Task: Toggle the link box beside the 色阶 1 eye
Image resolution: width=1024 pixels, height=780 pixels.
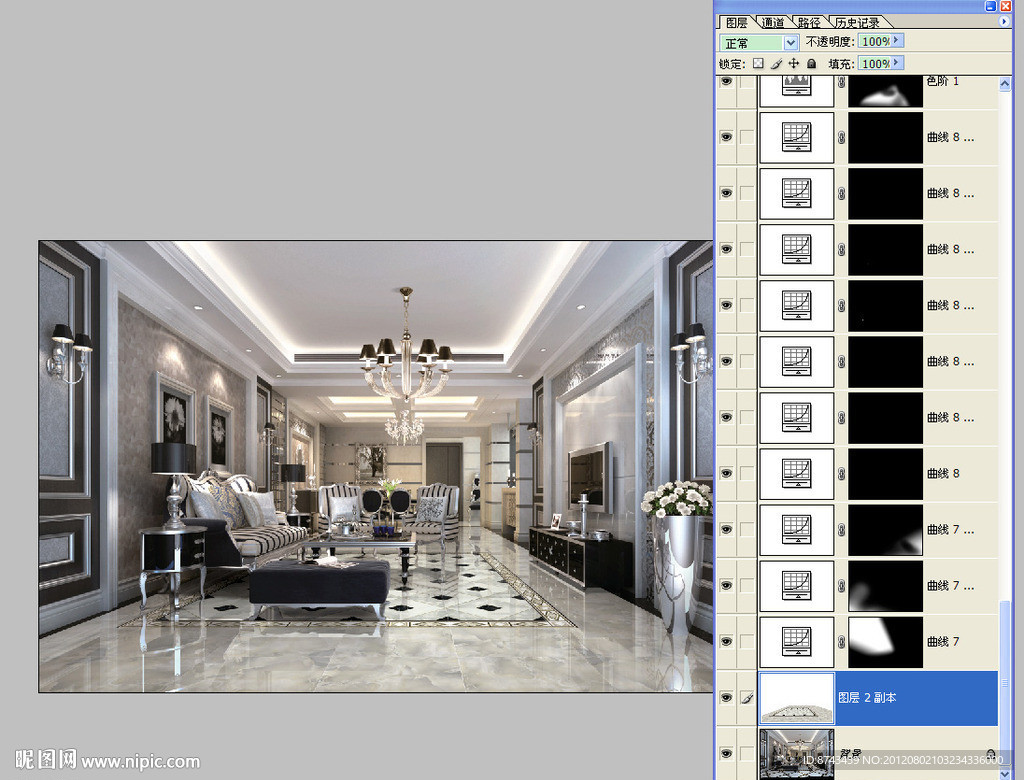Action: (x=747, y=82)
